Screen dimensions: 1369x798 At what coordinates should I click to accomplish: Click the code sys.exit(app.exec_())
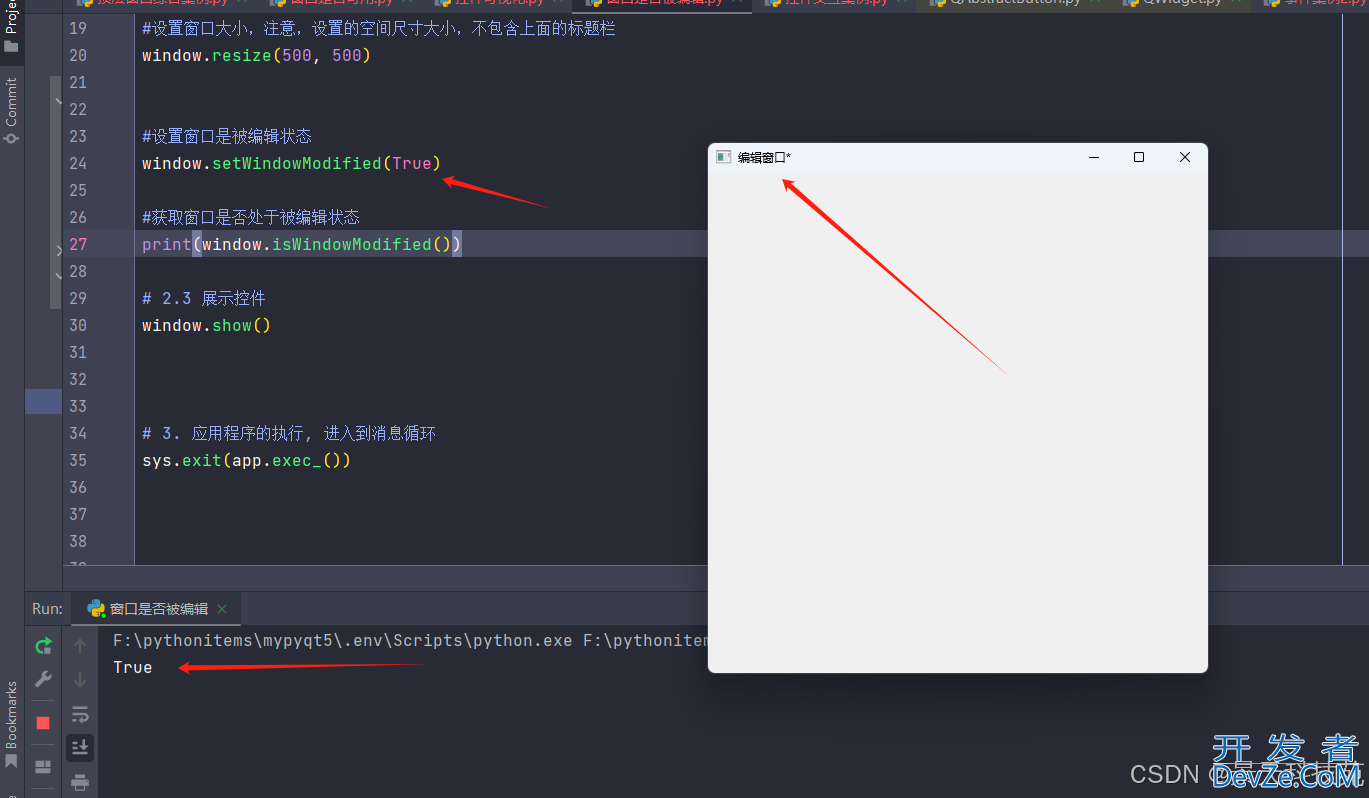pos(247,460)
